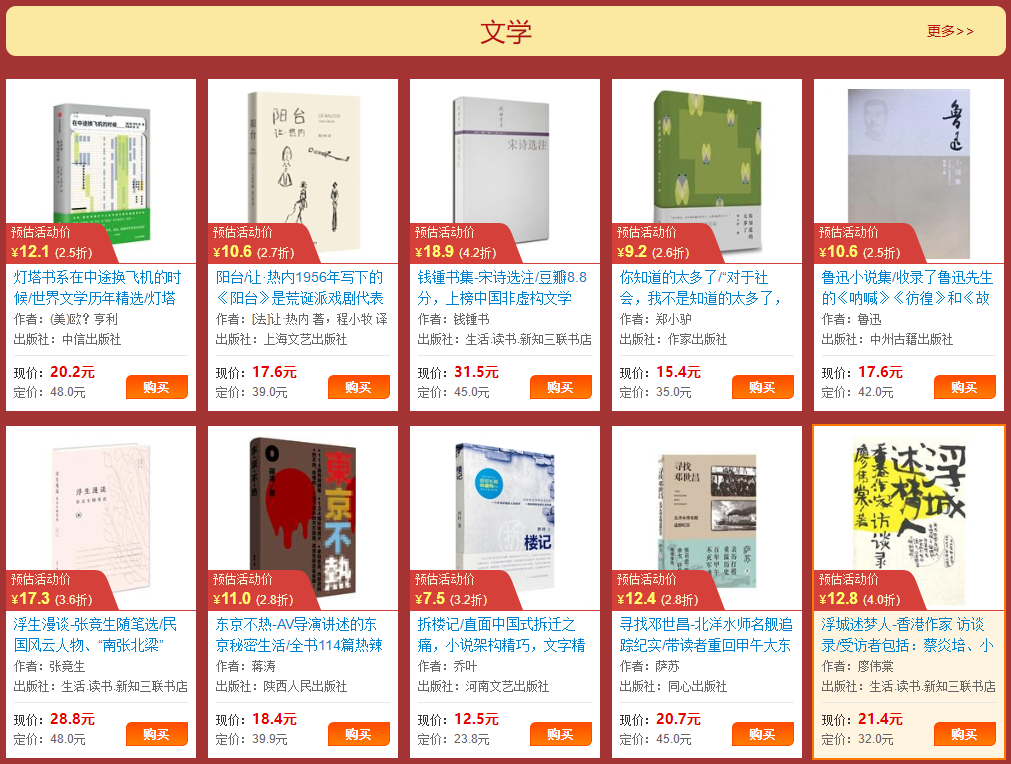The width and height of the screenshot is (1011, 764).
Task: Buy the 20.2元 灯塔书系 book
Action: 157,387
